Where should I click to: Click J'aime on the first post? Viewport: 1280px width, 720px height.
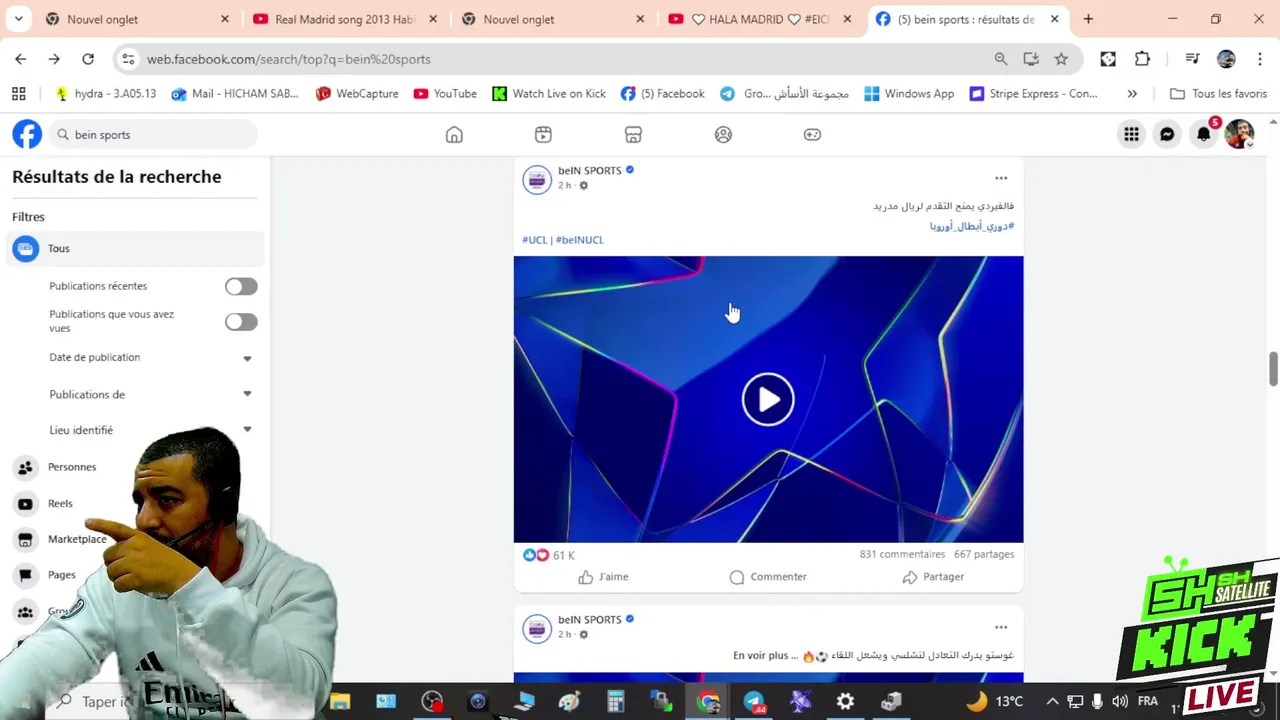tap(603, 577)
